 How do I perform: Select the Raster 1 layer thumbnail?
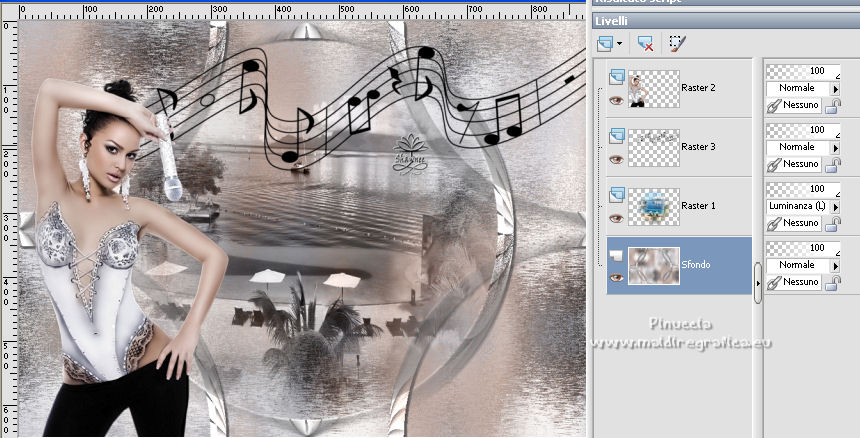coord(654,207)
